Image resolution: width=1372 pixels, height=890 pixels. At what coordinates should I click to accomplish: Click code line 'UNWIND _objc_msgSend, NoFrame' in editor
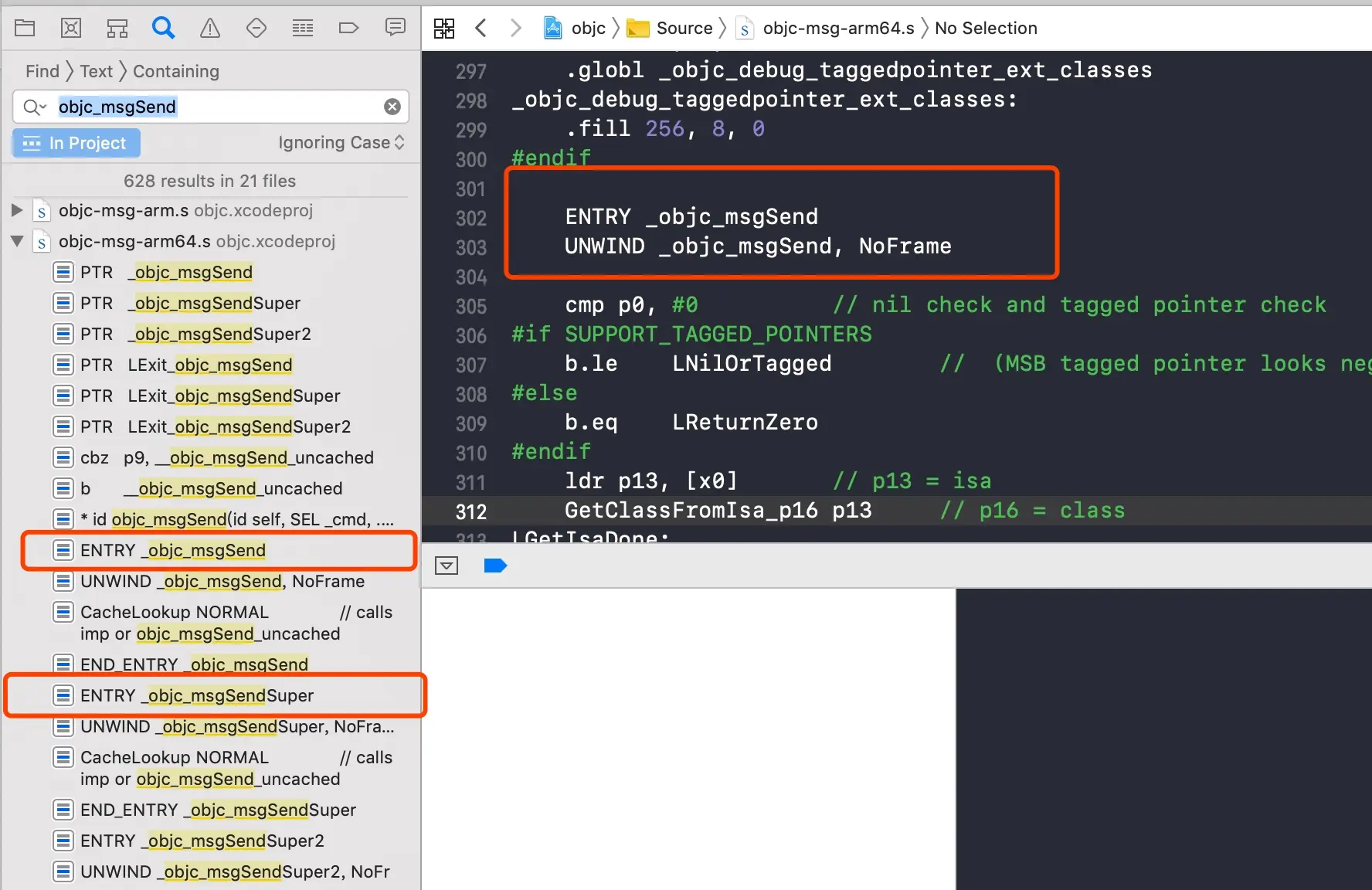coord(758,246)
